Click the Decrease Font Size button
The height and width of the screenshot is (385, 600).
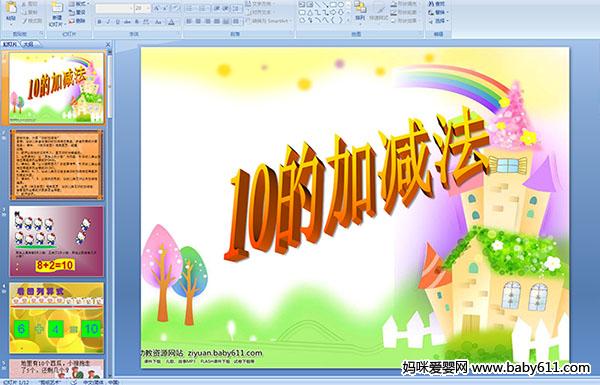coord(165,8)
